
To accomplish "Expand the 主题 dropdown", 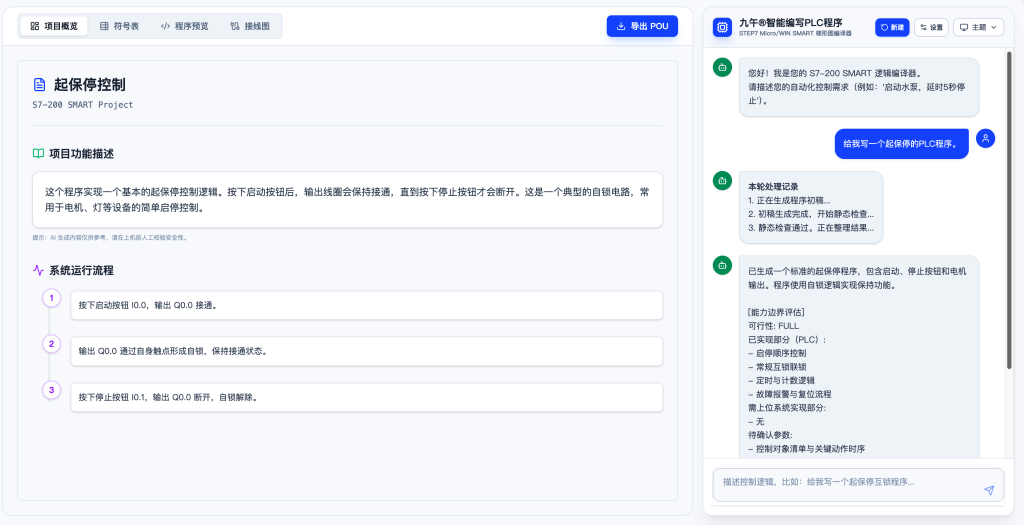I will tap(978, 27).
